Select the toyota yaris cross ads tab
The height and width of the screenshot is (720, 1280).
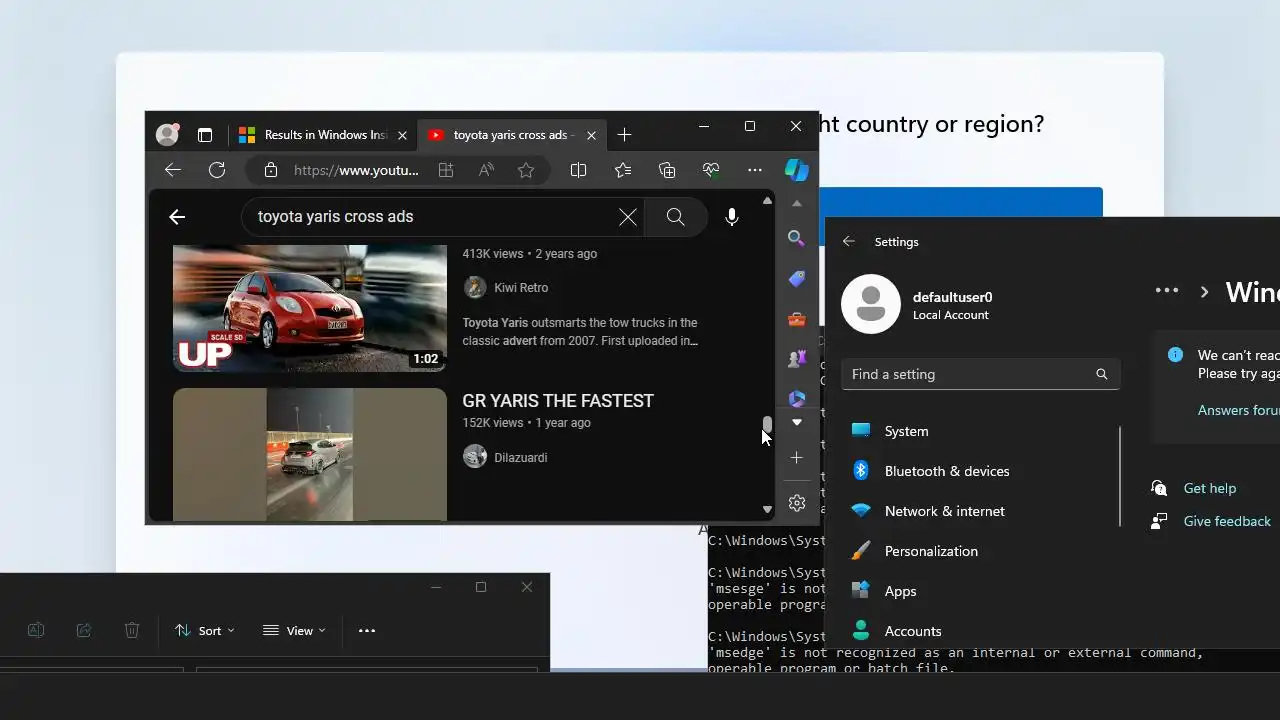click(514, 135)
